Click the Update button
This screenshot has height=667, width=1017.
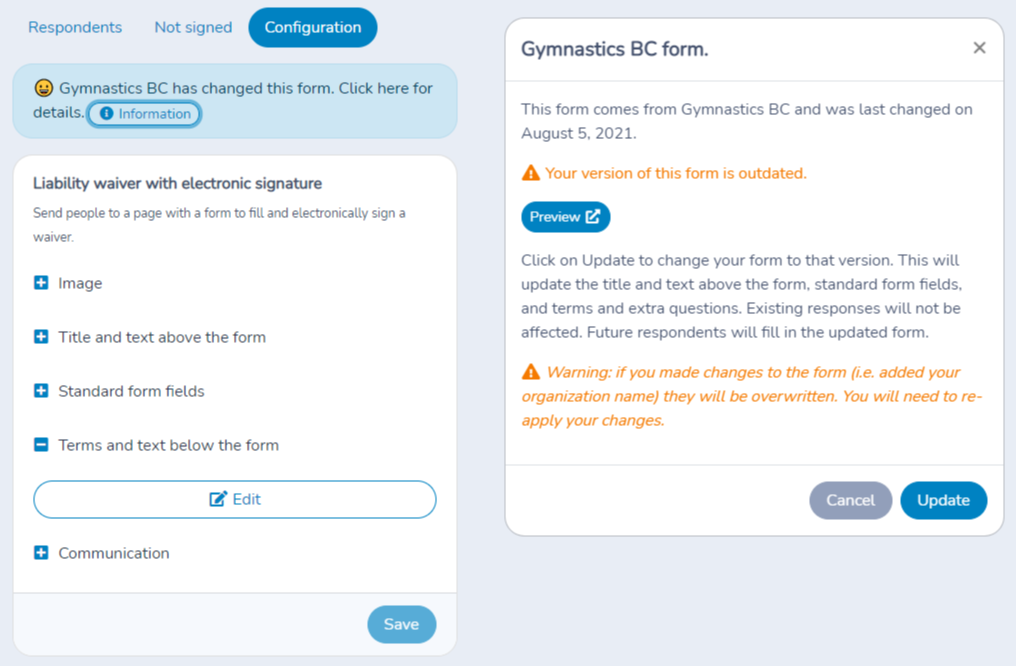click(x=943, y=500)
